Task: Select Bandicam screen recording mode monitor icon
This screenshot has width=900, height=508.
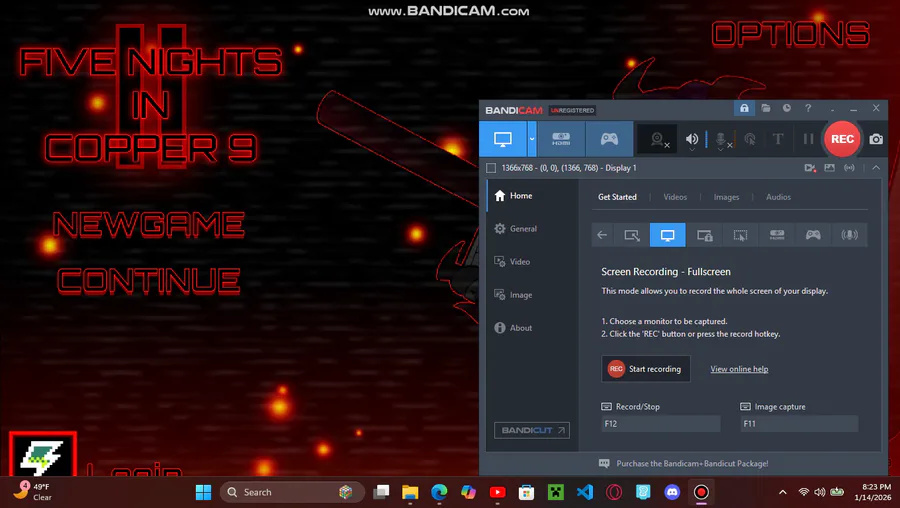Action: point(503,139)
